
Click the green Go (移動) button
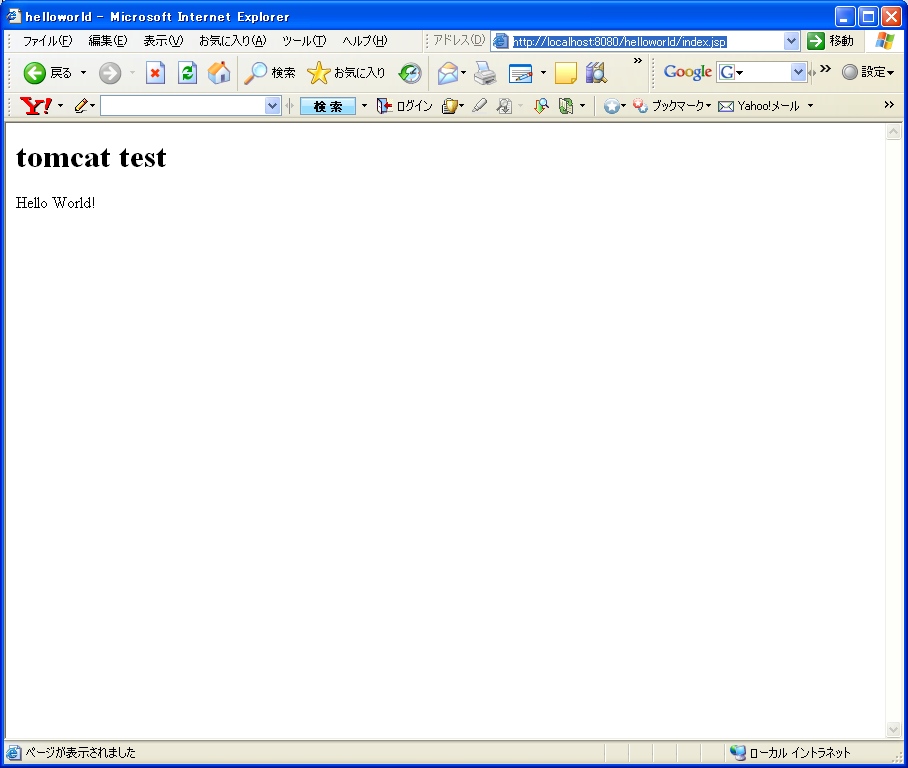click(830, 41)
